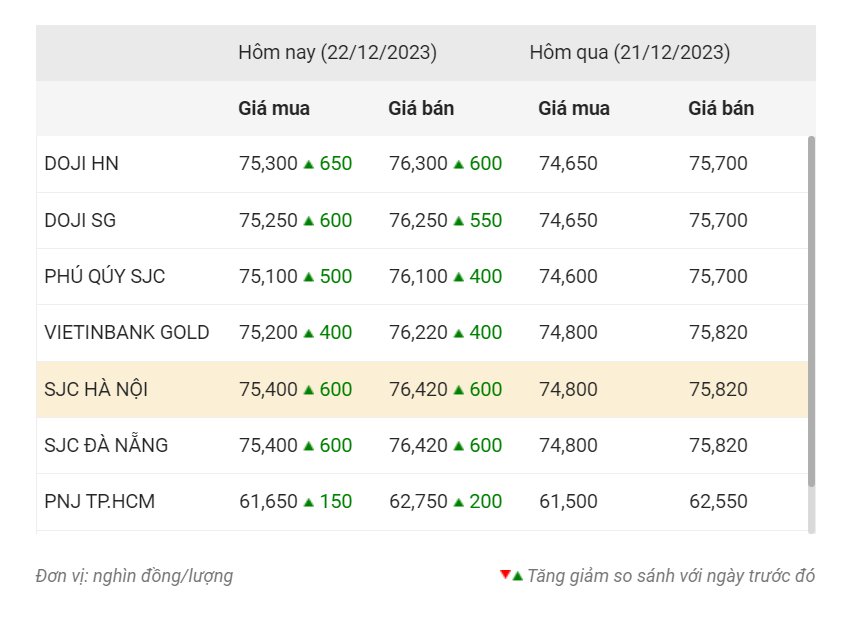
Task: Click PHÚ QÚY SJC yesterday price 74,600
Action: click(568, 276)
